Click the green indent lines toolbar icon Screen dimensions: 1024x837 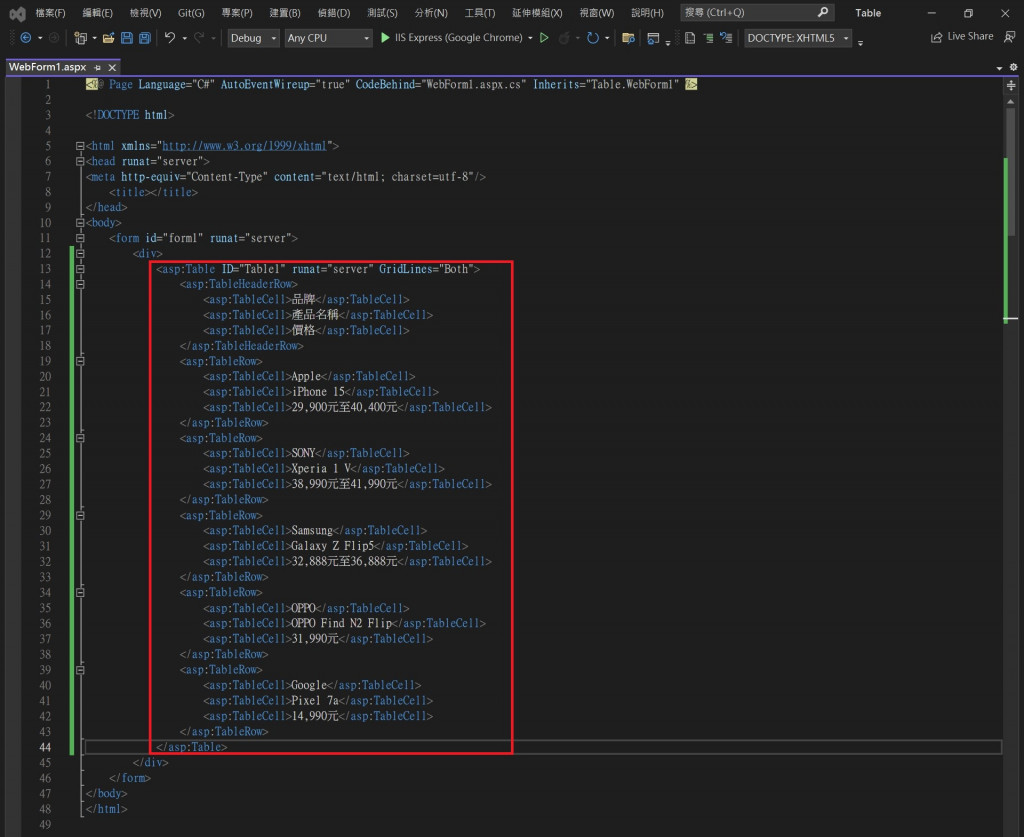[709, 38]
